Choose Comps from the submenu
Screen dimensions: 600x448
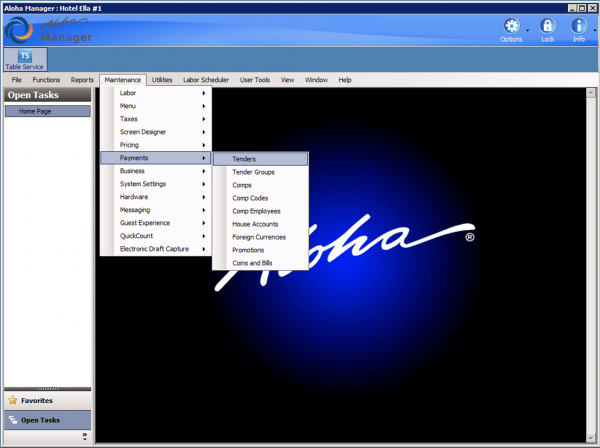tap(260, 185)
